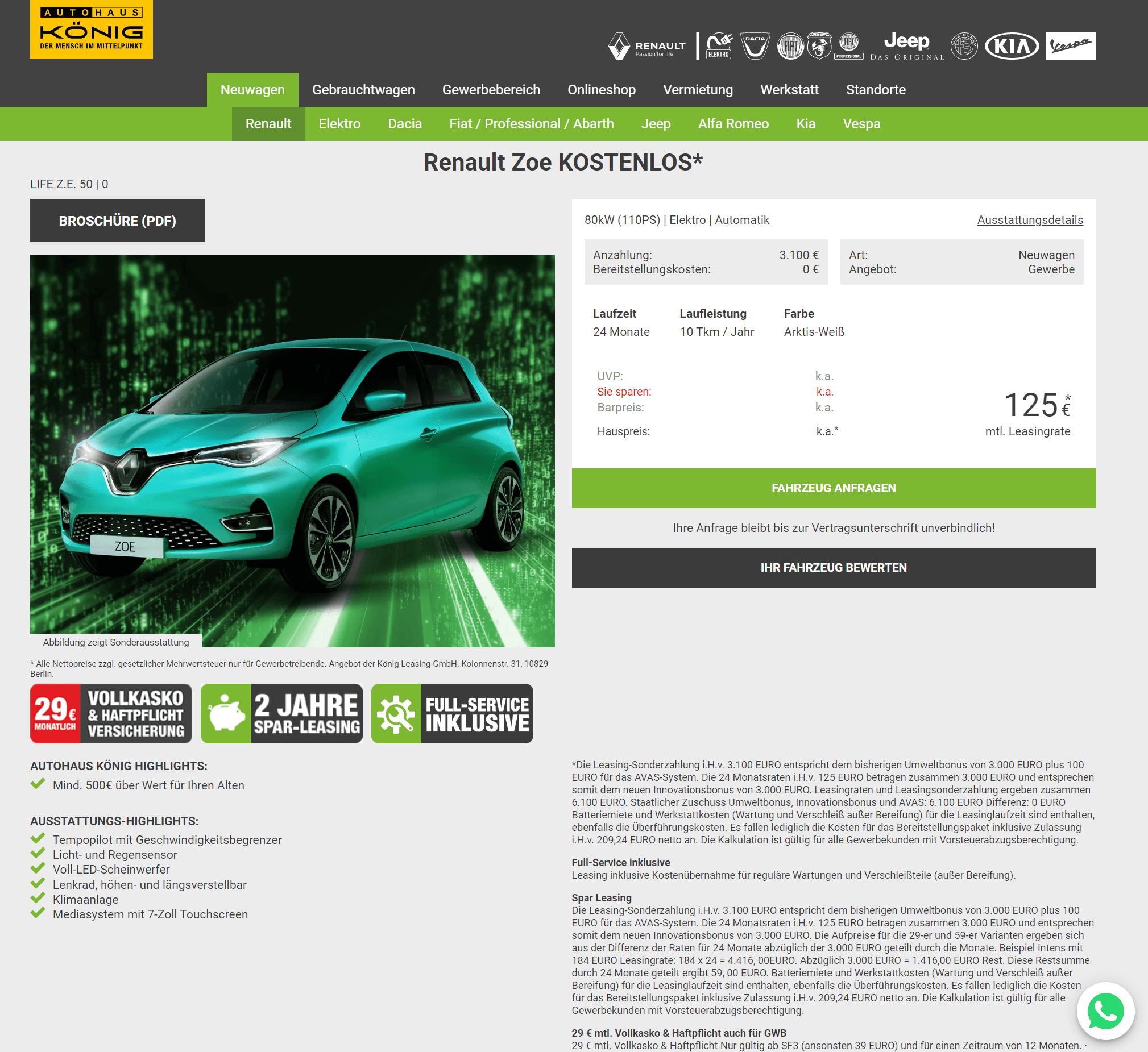Click Tempopilot mit Geschwindigkeitsbegrenzer highlight

click(x=167, y=839)
